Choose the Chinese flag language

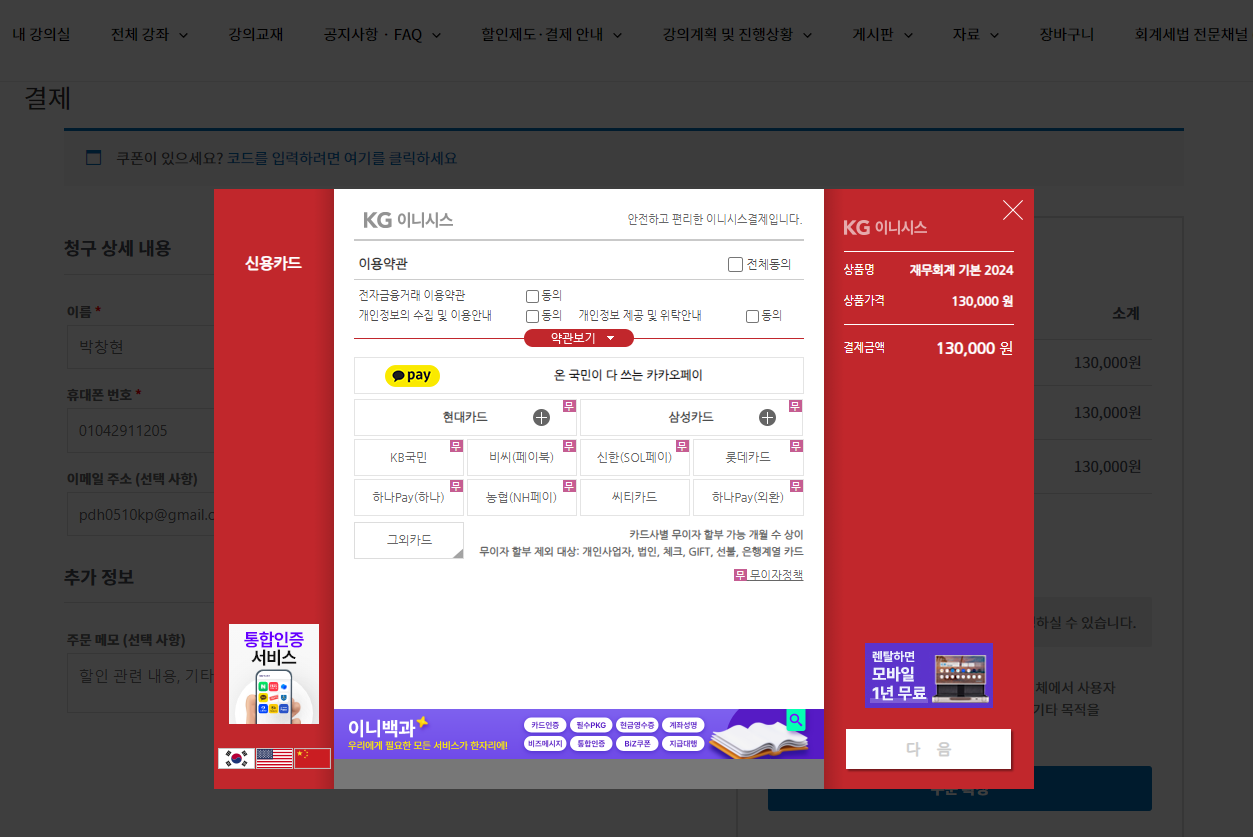point(312,758)
